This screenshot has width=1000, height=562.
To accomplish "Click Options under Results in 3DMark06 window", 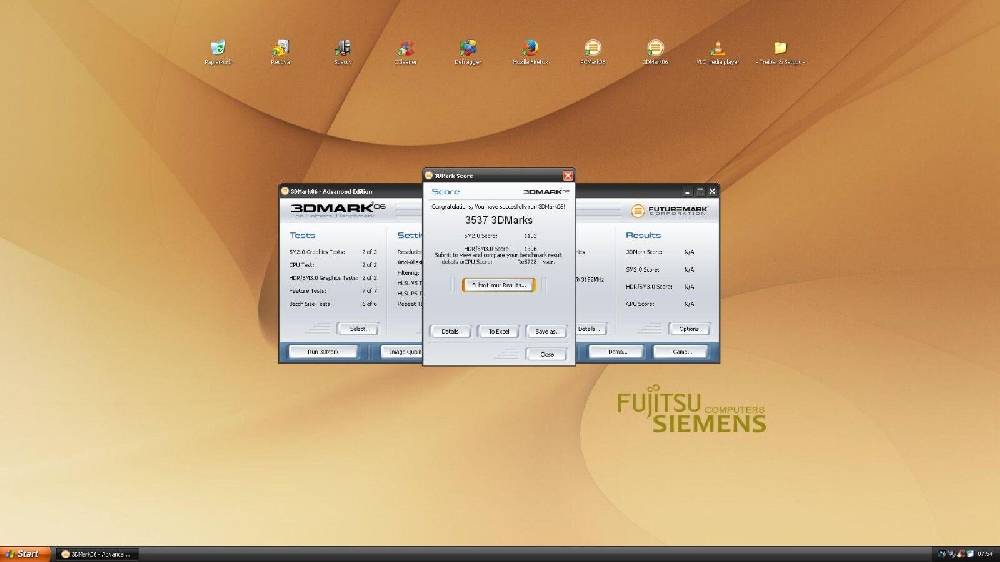I will (x=689, y=329).
